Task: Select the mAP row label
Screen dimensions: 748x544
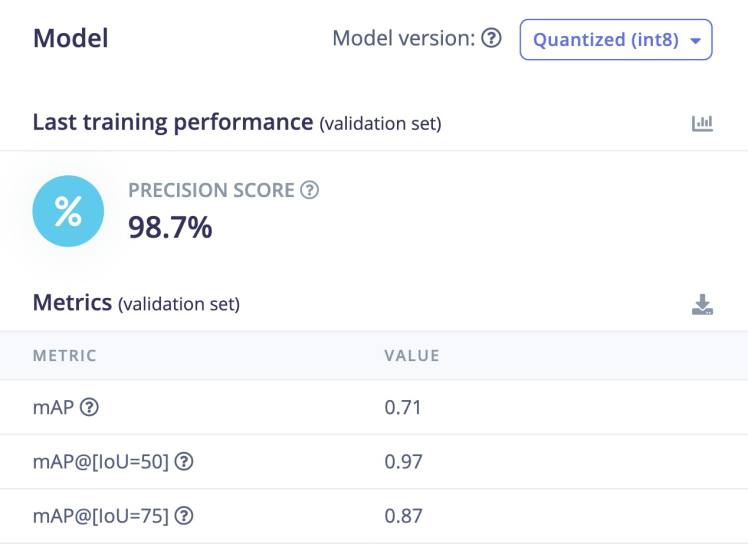Action: coord(54,407)
